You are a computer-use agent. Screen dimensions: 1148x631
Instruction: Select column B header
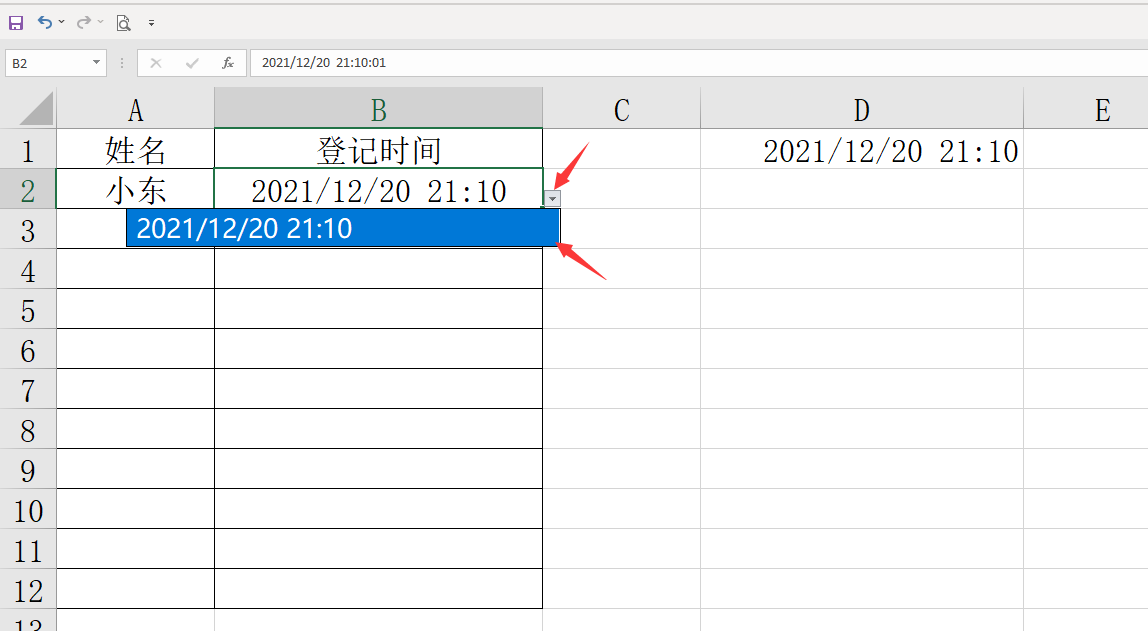coord(379,109)
